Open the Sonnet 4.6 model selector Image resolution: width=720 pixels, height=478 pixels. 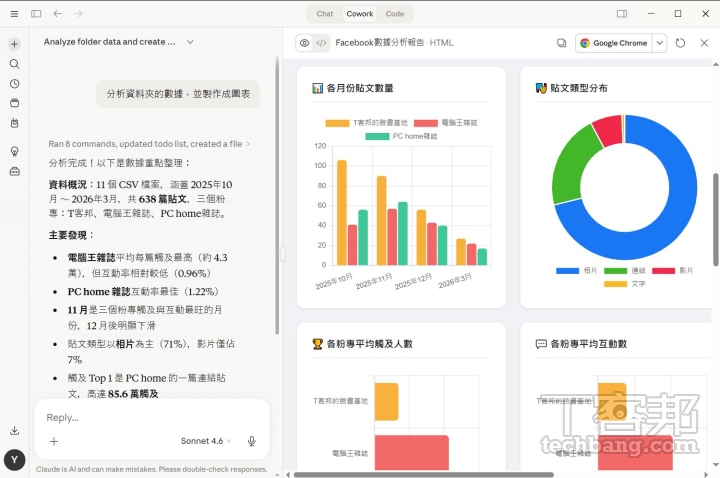[206, 441]
